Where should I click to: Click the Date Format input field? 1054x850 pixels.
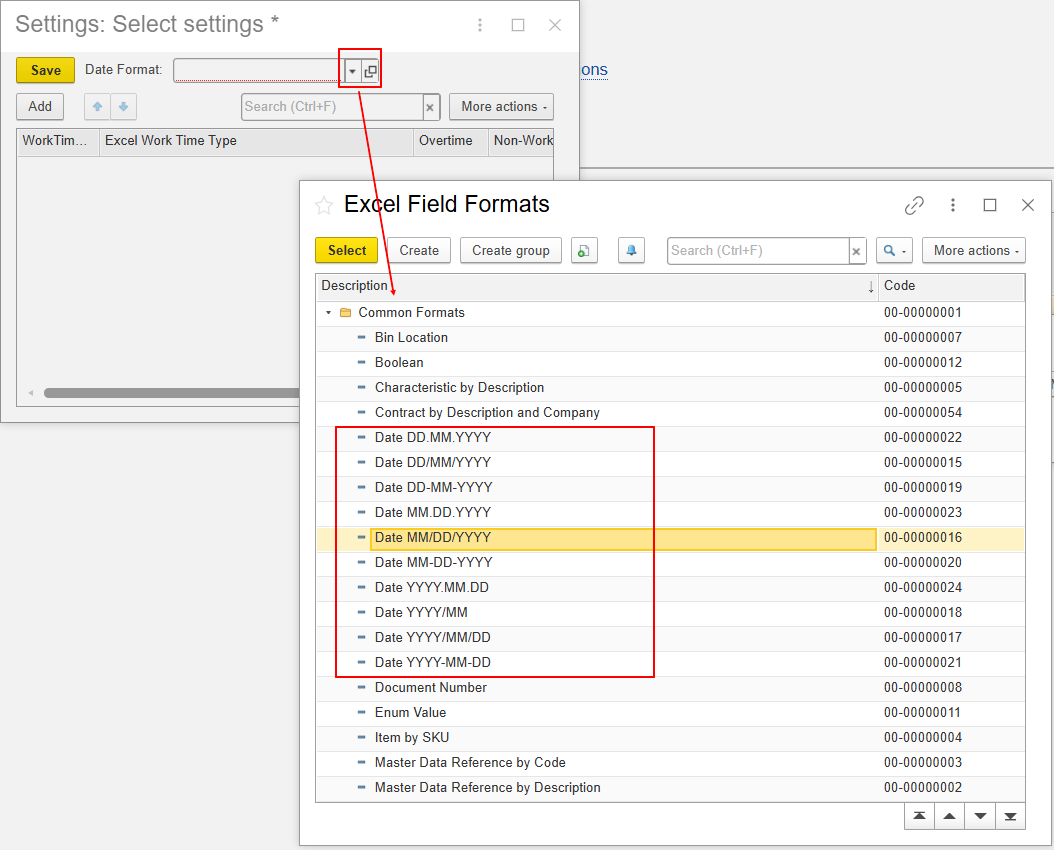pyautogui.click(x=259, y=71)
